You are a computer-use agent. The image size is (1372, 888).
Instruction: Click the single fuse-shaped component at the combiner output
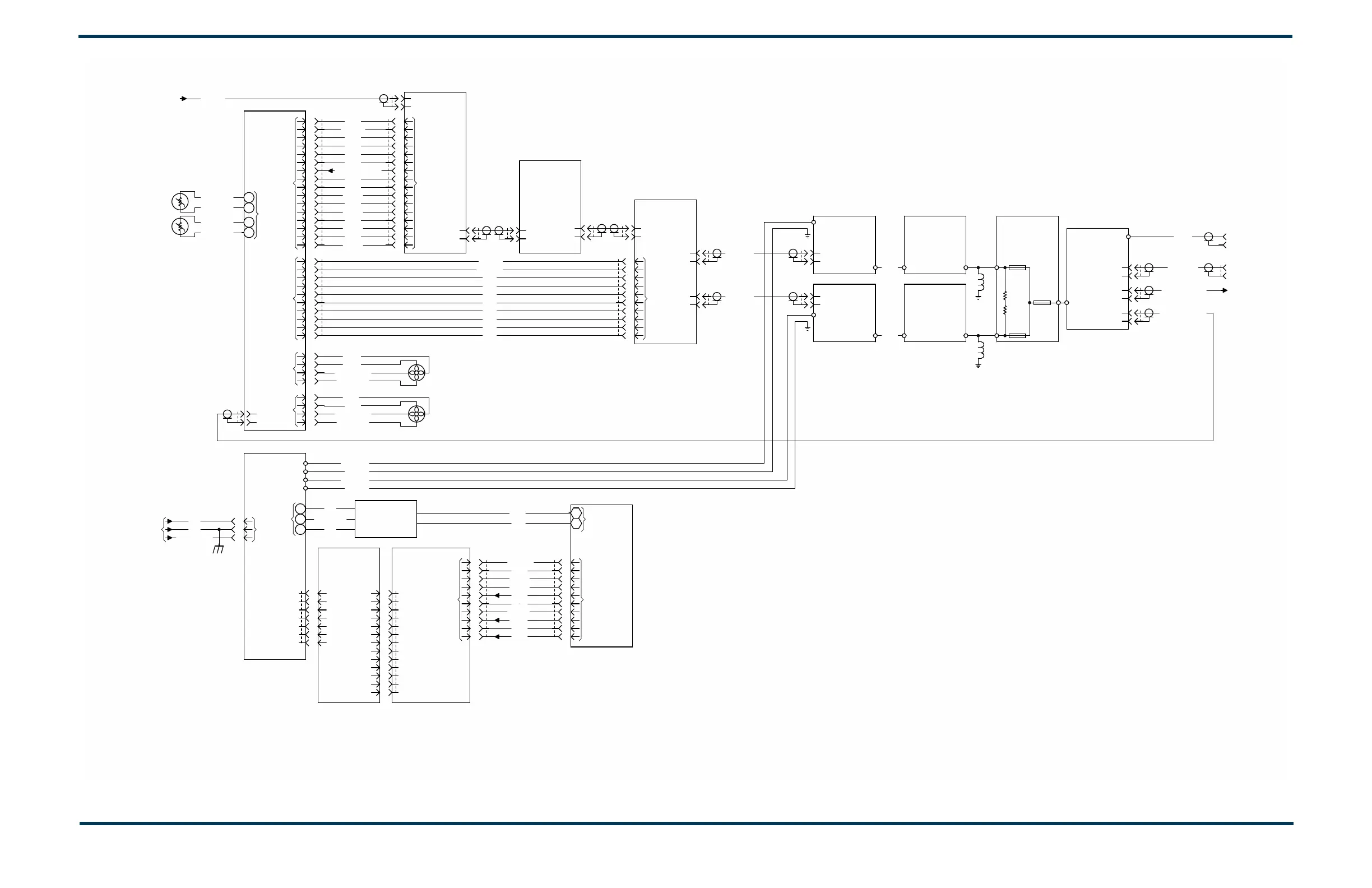click(1042, 302)
